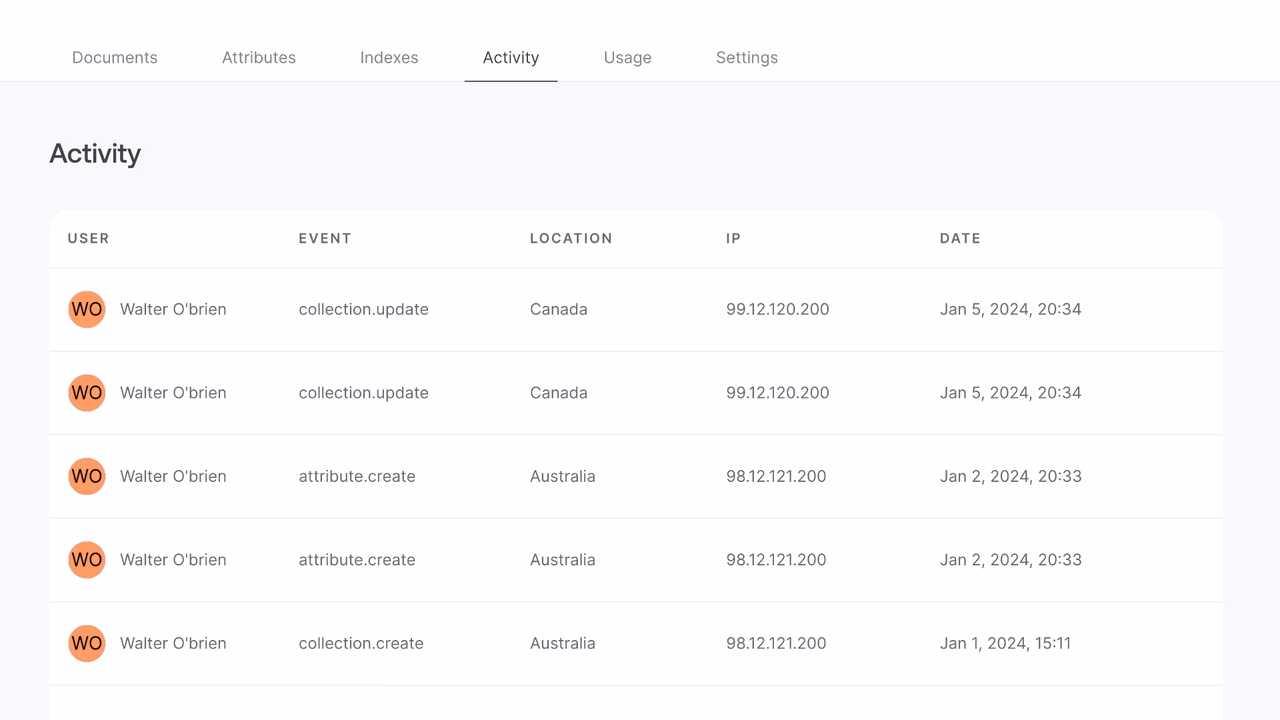
Task: Click the DATE column header
Action: pos(960,238)
